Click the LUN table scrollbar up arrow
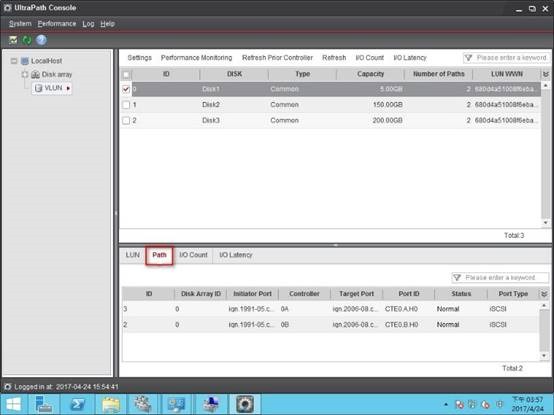 click(x=545, y=86)
